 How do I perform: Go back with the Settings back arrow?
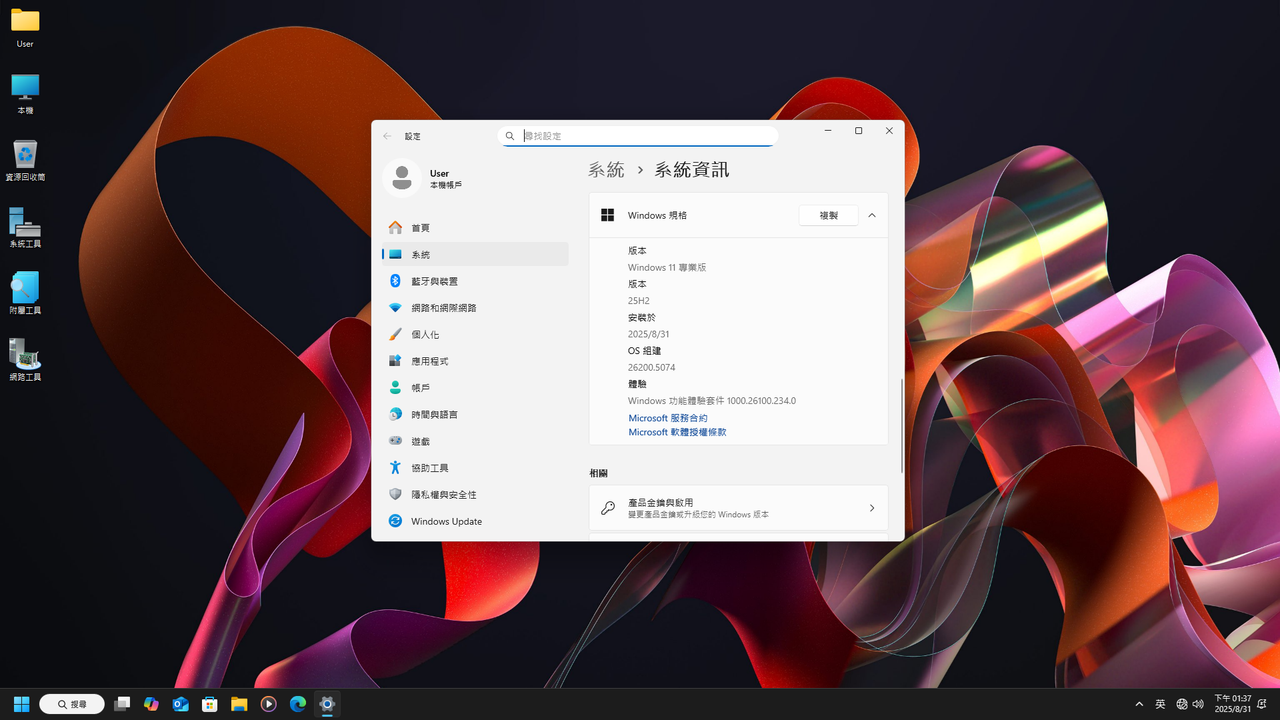click(388, 136)
